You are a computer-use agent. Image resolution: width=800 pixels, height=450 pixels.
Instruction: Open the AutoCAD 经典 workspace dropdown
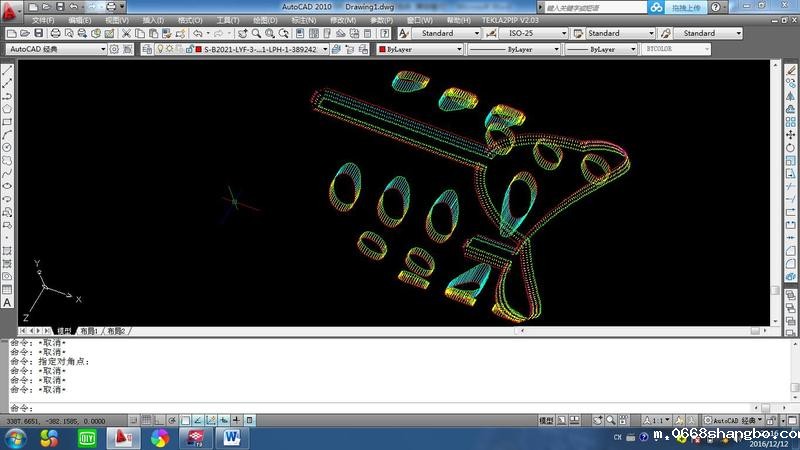[55, 49]
